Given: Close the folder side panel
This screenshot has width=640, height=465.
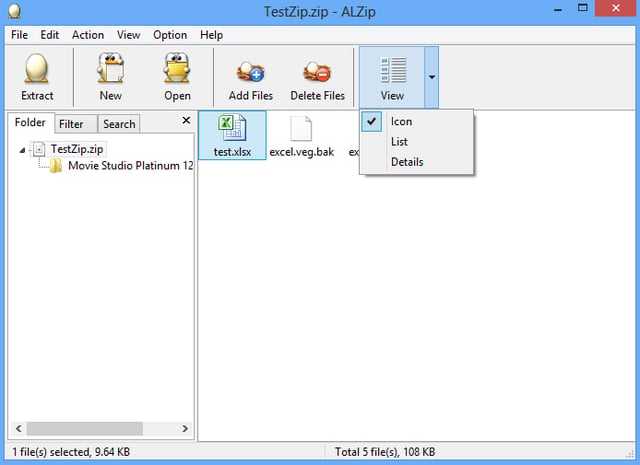Looking at the screenshot, I should click(186, 120).
